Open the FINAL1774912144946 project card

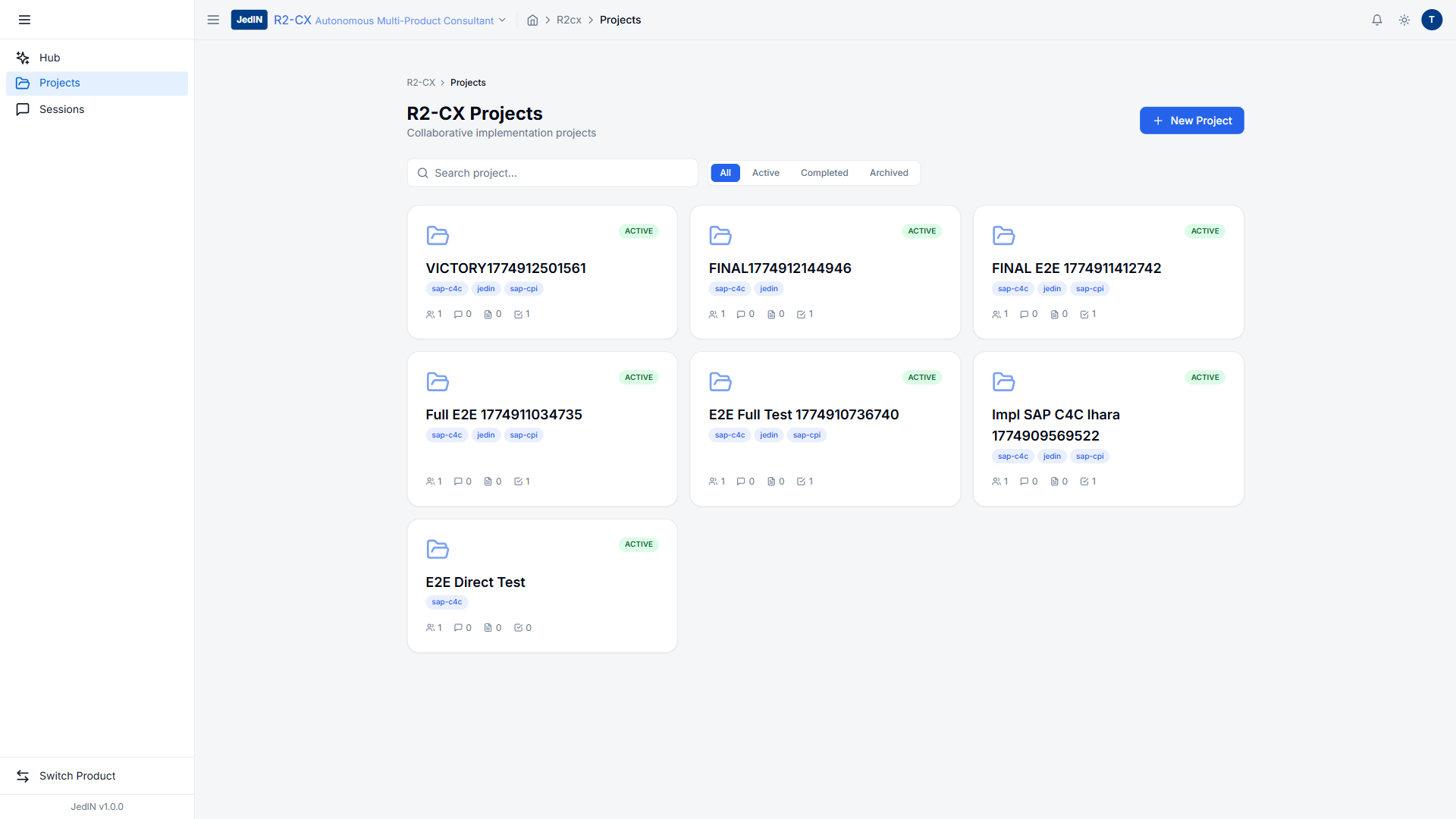pyautogui.click(x=780, y=268)
